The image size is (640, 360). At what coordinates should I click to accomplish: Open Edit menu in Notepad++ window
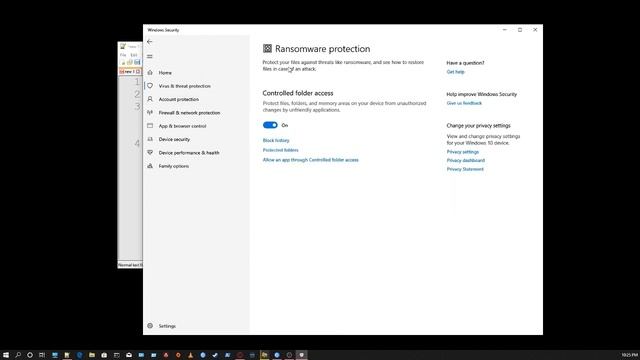click(x=134, y=55)
